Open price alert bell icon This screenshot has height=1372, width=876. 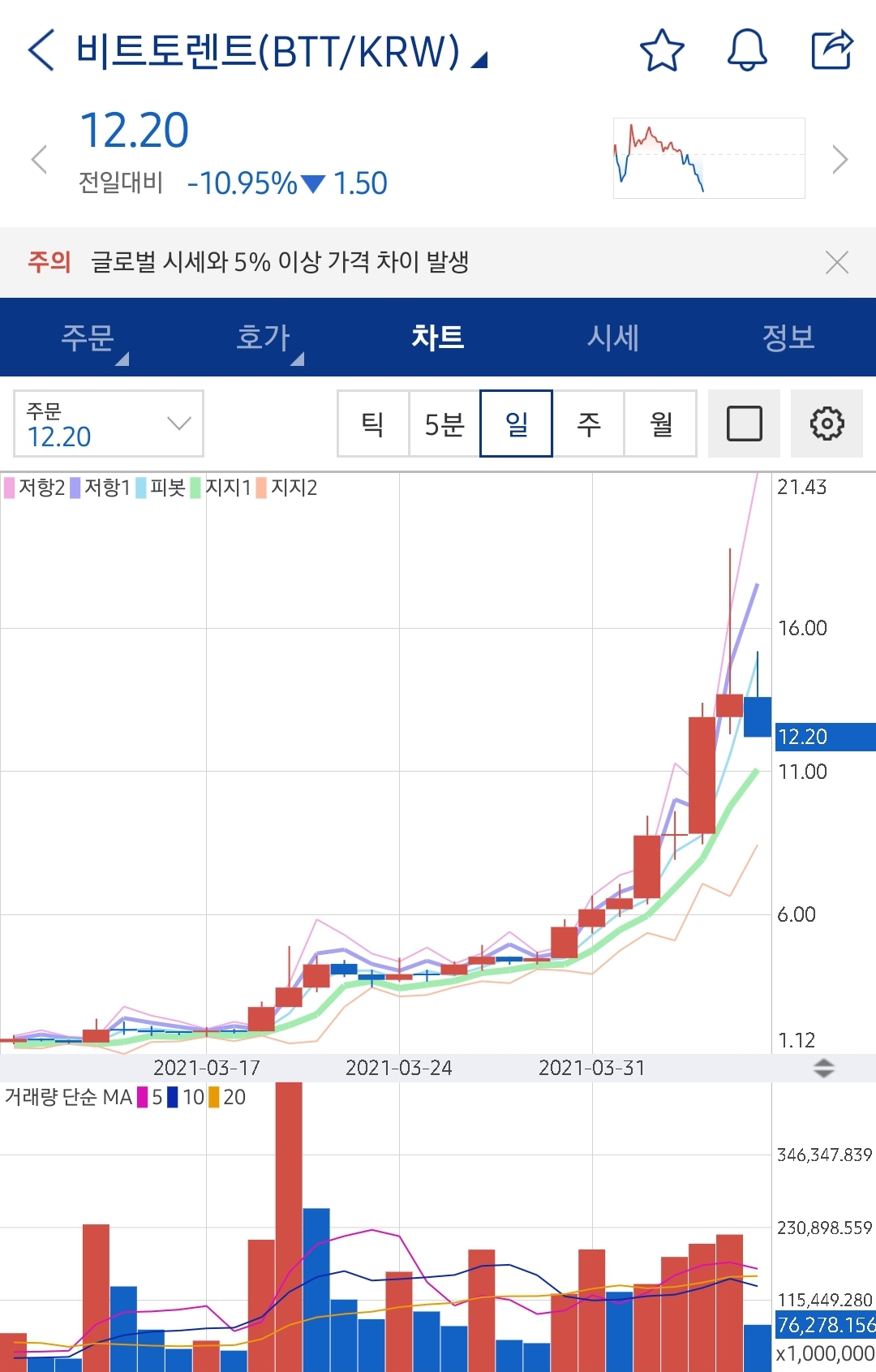point(747,50)
